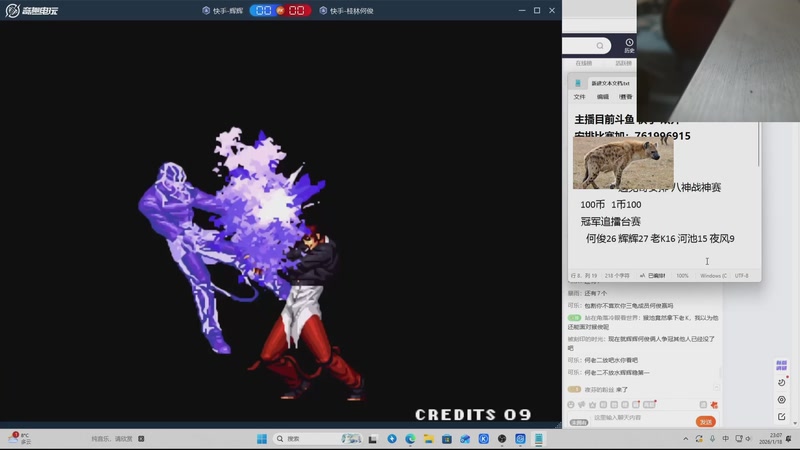The image size is (800, 450).
Task: Click the 行 8, 列 19 cursor position status
Action: point(584,276)
